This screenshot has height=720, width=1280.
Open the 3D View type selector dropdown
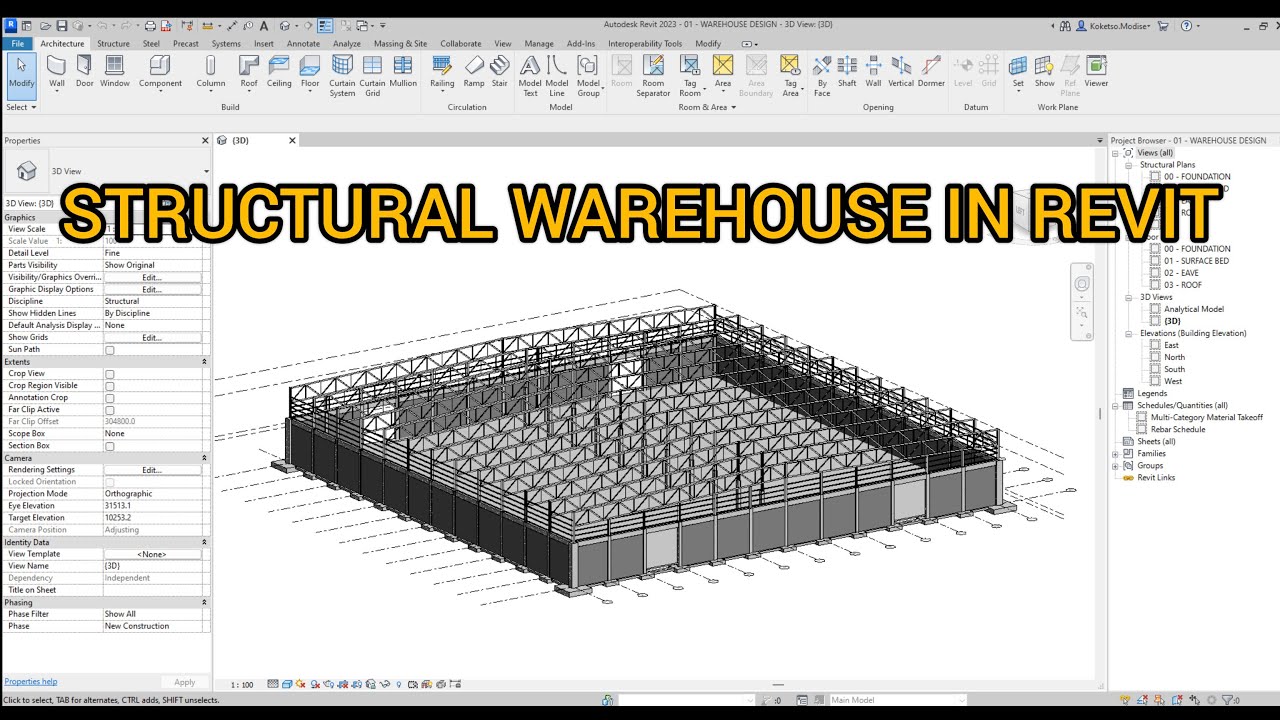click(206, 171)
